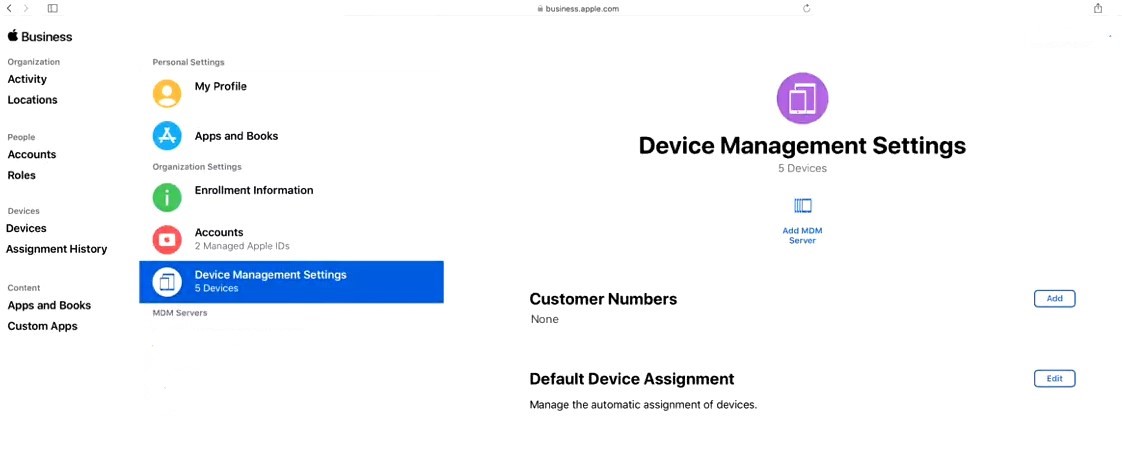Image resolution: width=1122 pixels, height=456 pixels.
Task: Open Locations in the sidebar
Action: [32, 100]
